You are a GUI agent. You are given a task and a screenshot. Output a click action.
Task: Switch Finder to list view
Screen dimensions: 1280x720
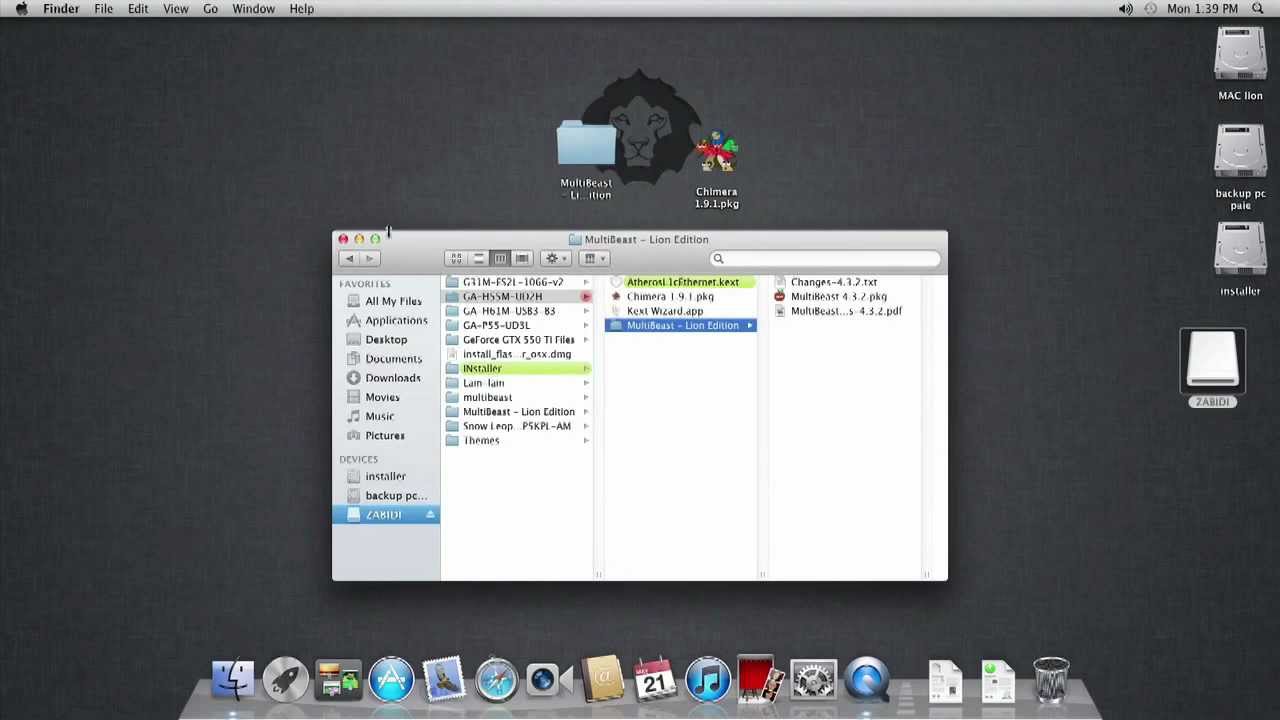tap(478, 258)
